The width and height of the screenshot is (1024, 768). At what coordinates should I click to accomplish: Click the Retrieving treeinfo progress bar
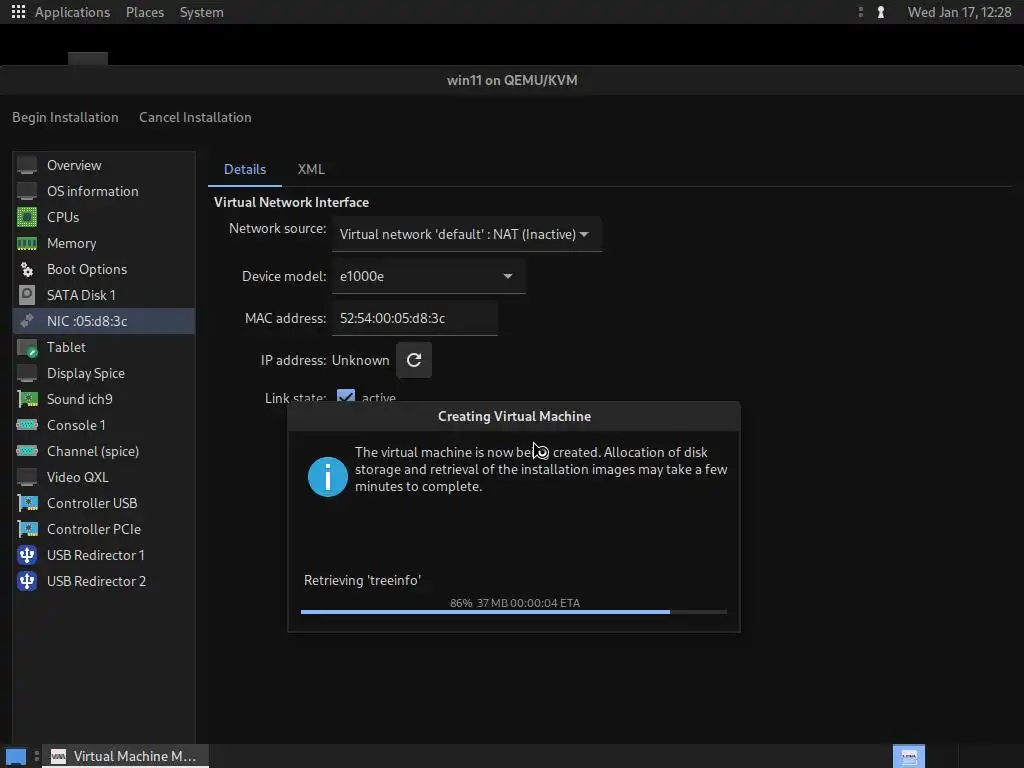(x=513, y=612)
